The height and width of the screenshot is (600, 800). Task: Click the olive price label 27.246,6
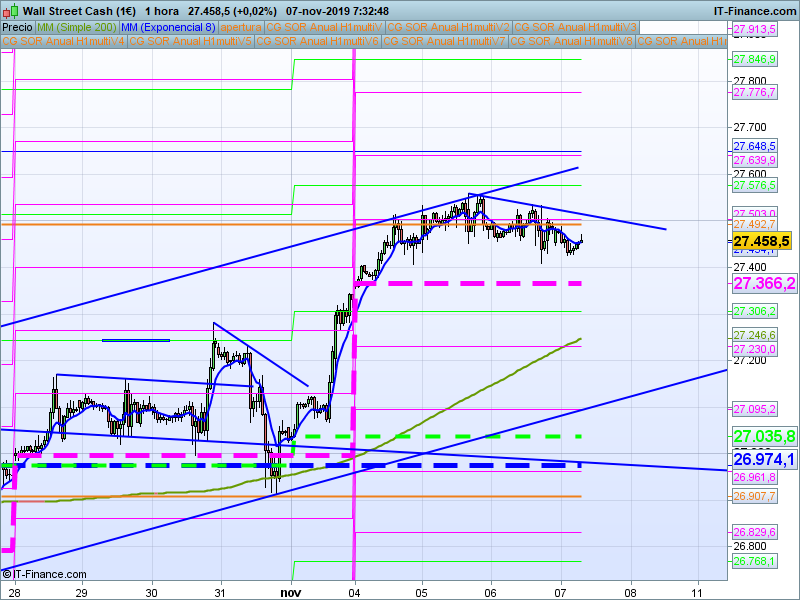(754, 335)
